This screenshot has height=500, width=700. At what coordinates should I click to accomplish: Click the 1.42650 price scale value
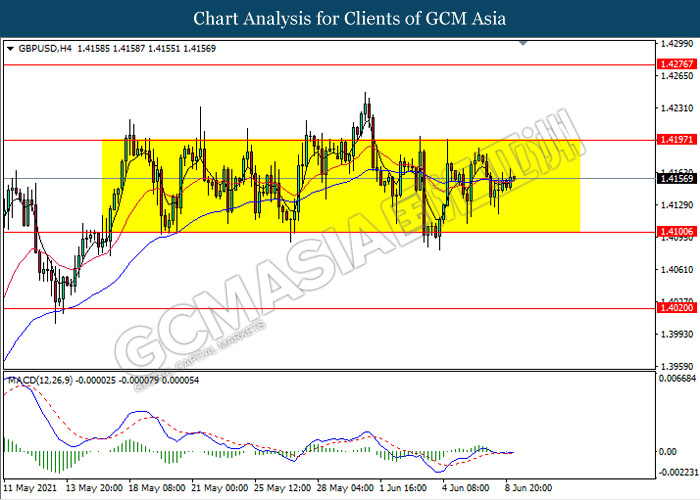click(677, 75)
